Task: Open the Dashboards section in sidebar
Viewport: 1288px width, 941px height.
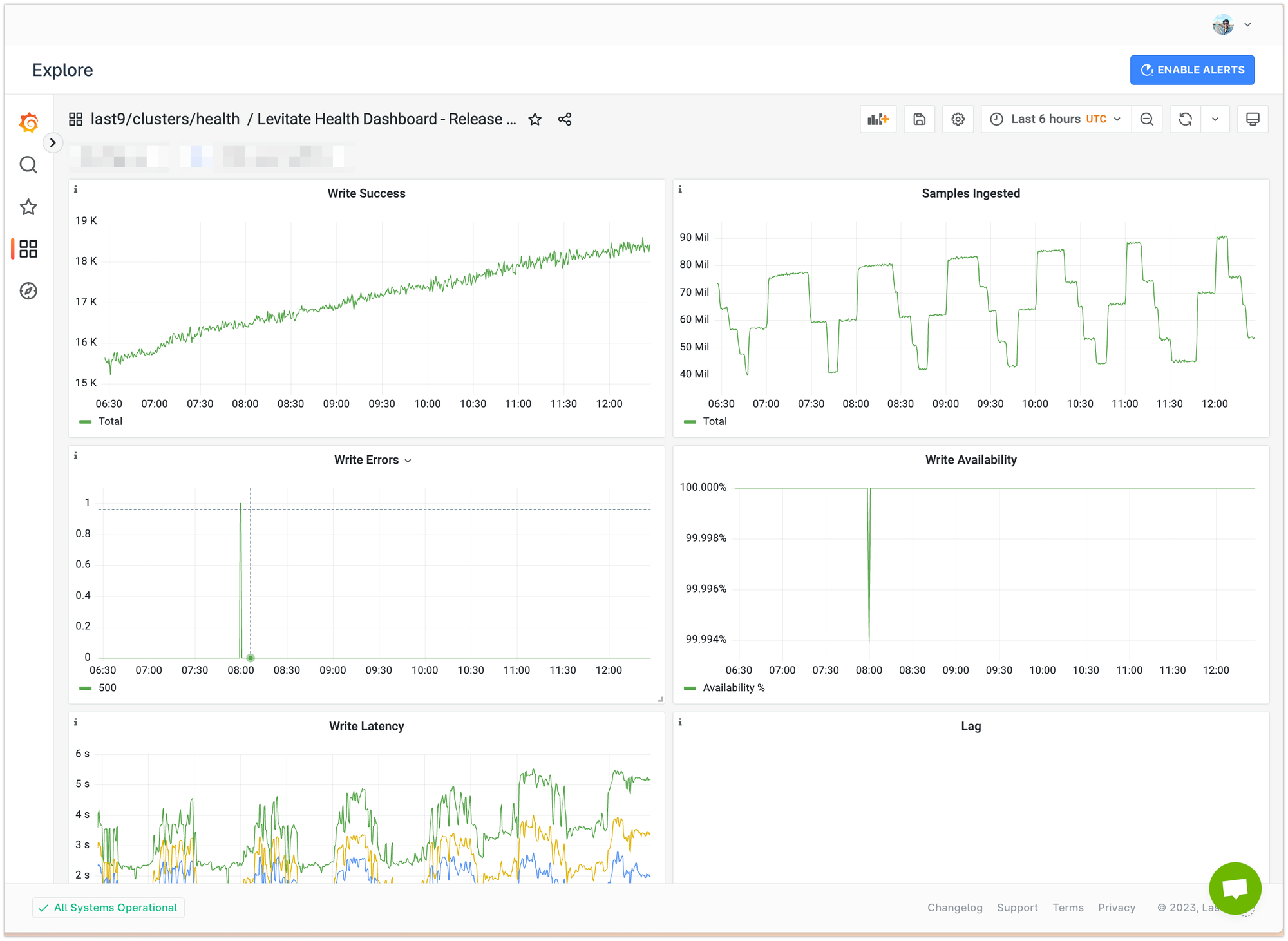Action: tap(28, 249)
